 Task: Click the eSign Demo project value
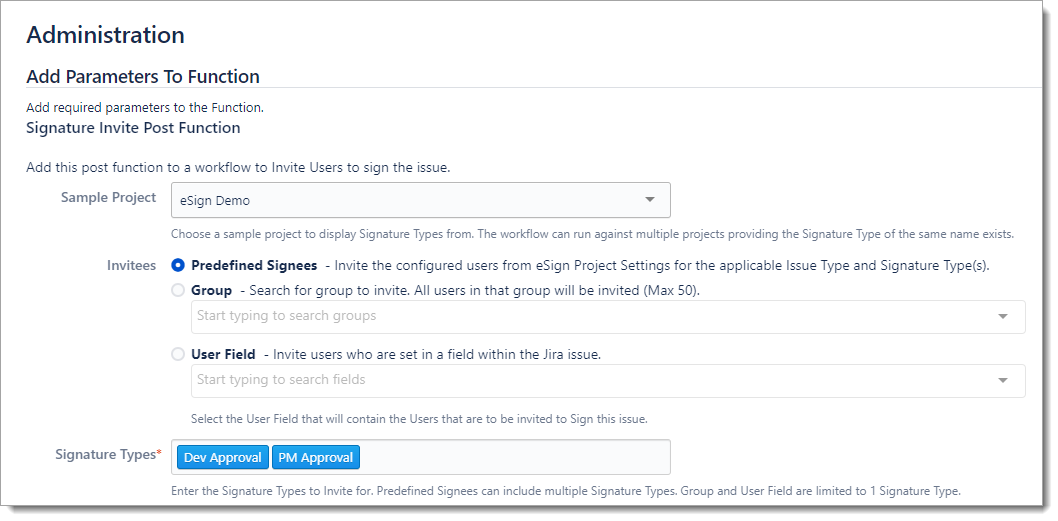point(215,200)
